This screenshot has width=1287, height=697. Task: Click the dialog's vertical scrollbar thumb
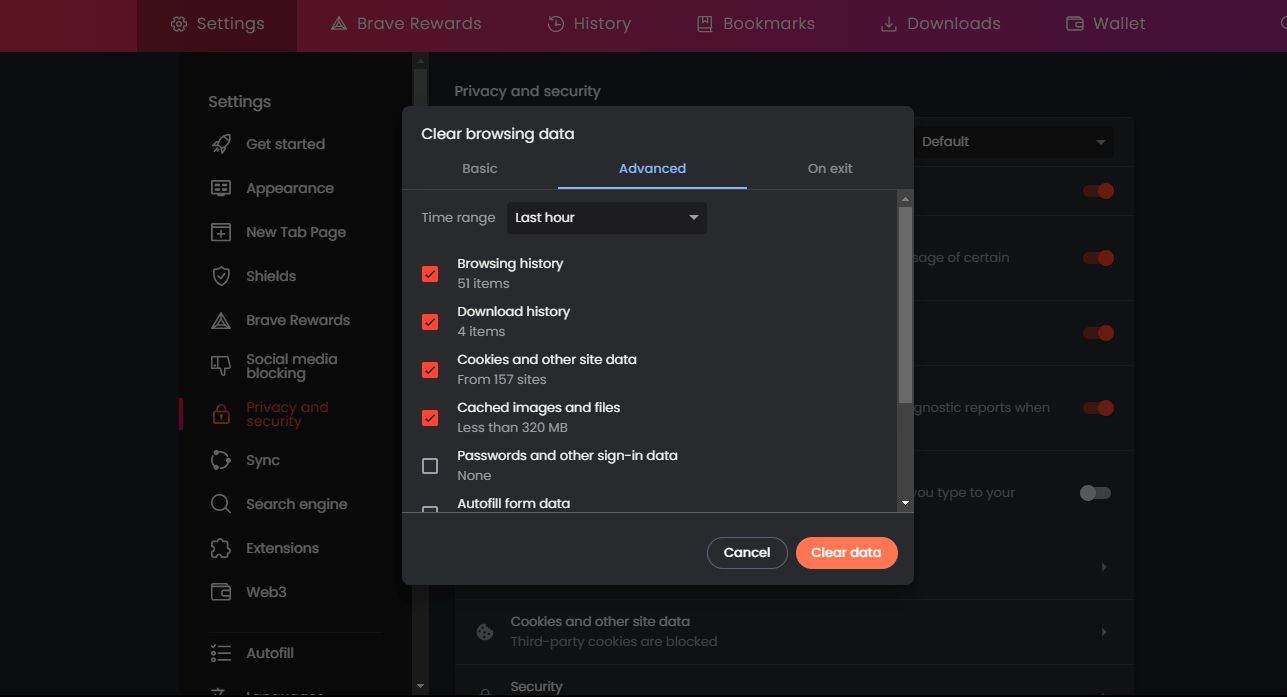pos(905,304)
